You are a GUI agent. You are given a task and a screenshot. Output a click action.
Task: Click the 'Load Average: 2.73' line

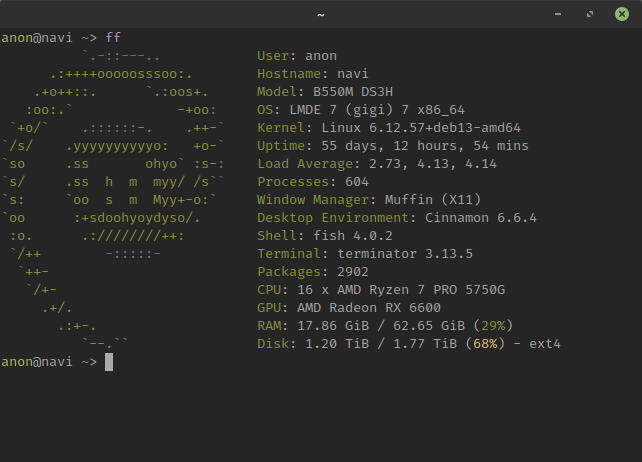377,164
